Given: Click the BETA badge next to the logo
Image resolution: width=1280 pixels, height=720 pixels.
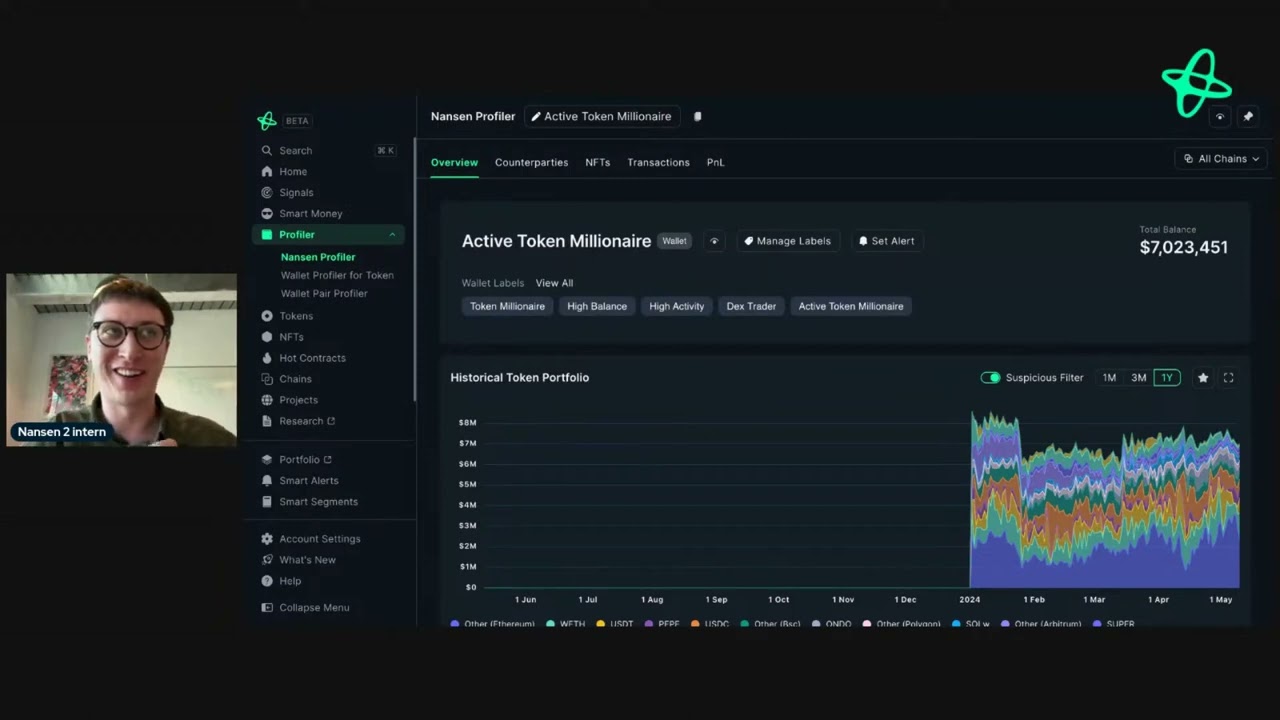Looking at the screenshot, I should pos(297,121).
